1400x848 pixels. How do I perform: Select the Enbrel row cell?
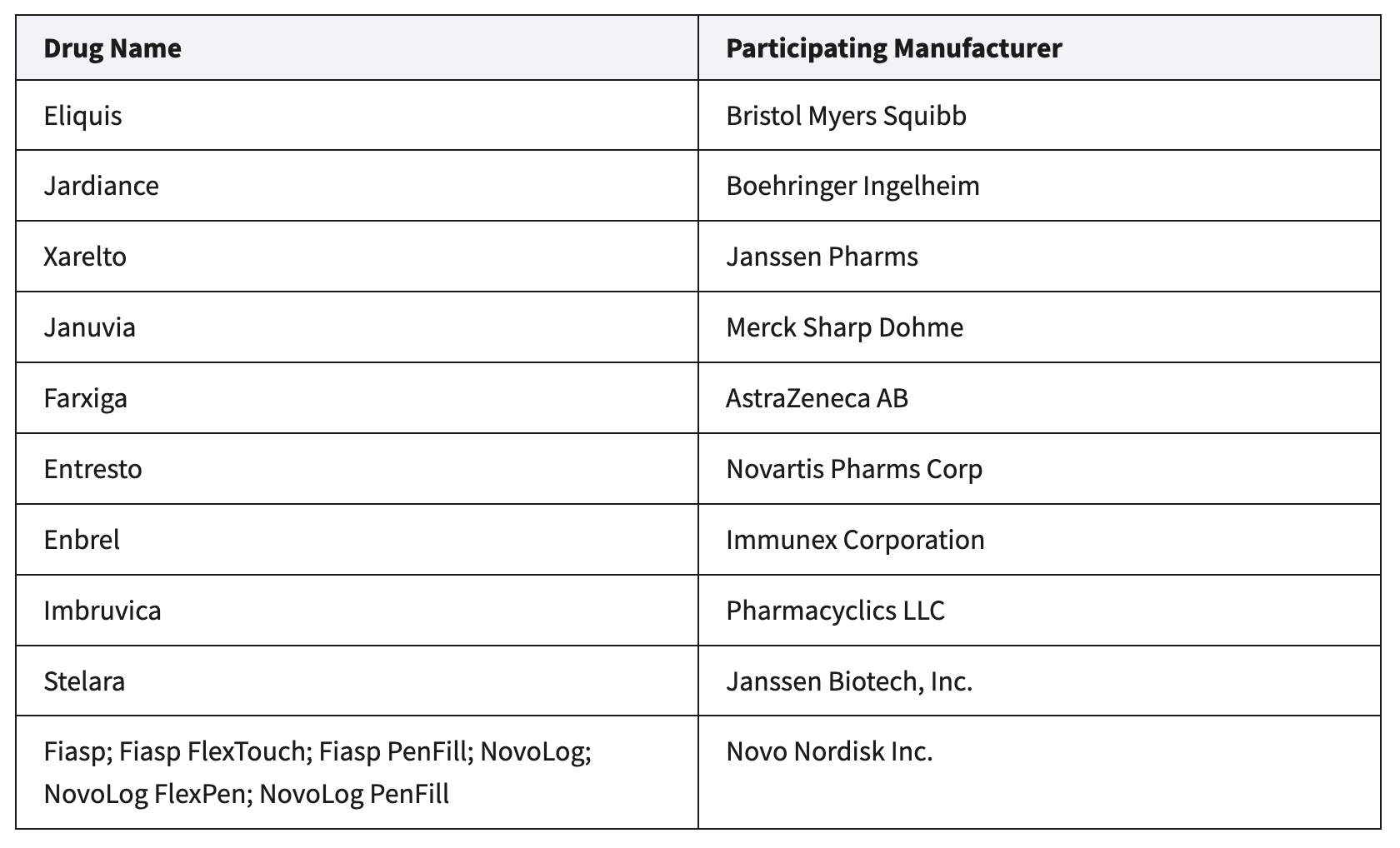point(82,540)
